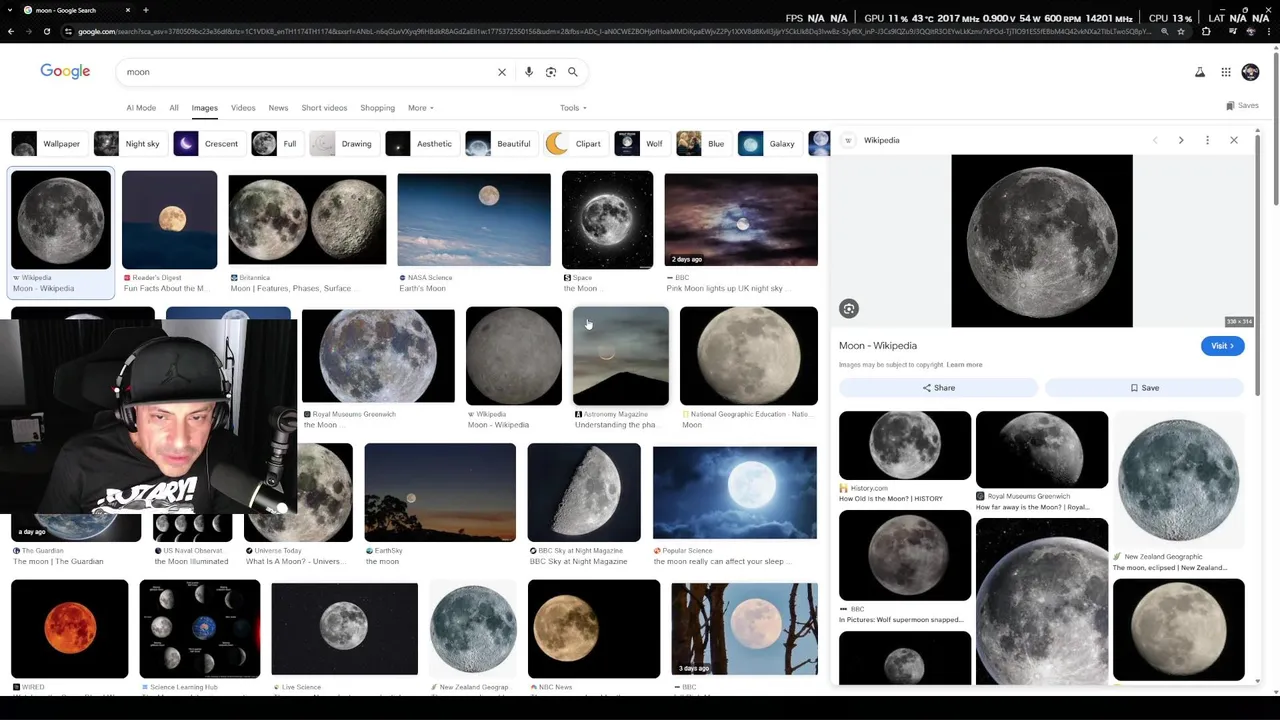Click the moon search input field
This screenshot has height=720, width=1280.
[310, 72]
